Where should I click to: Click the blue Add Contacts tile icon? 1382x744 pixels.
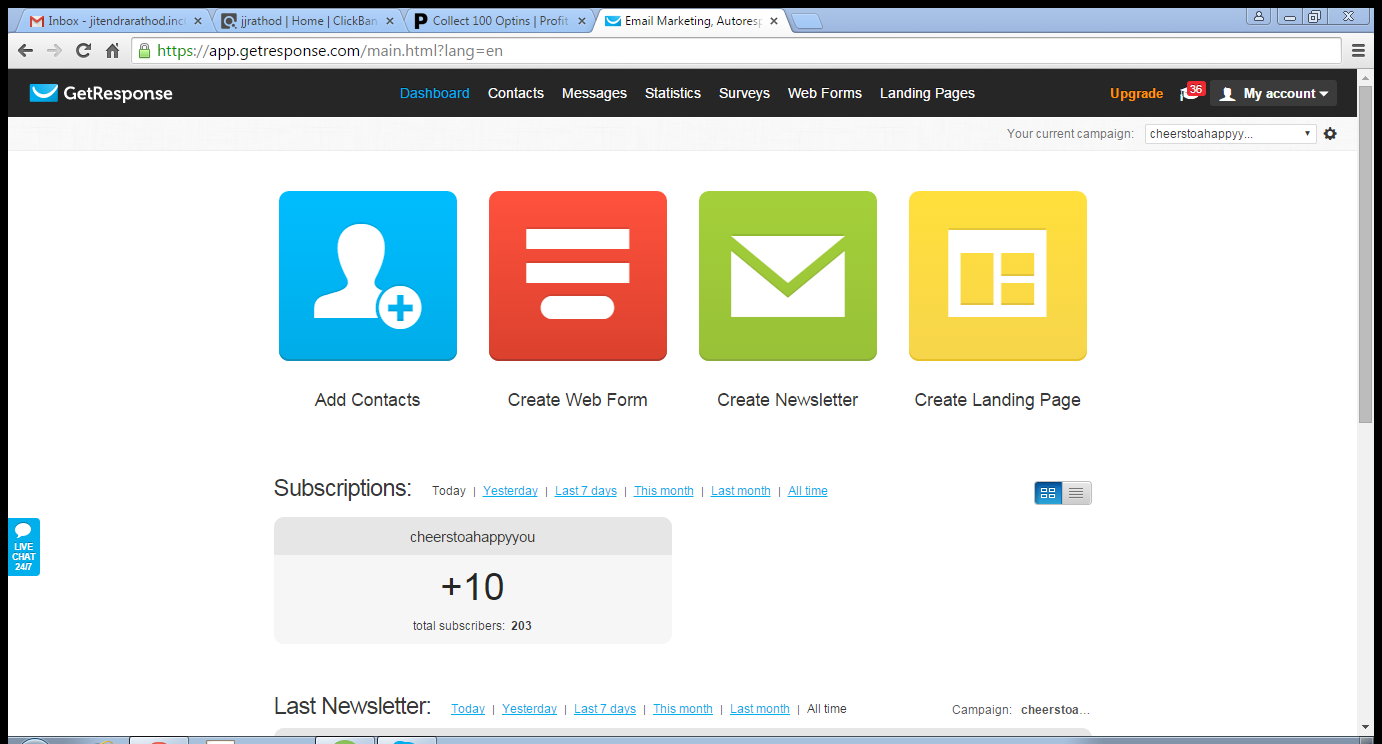(x=368, y=276)
